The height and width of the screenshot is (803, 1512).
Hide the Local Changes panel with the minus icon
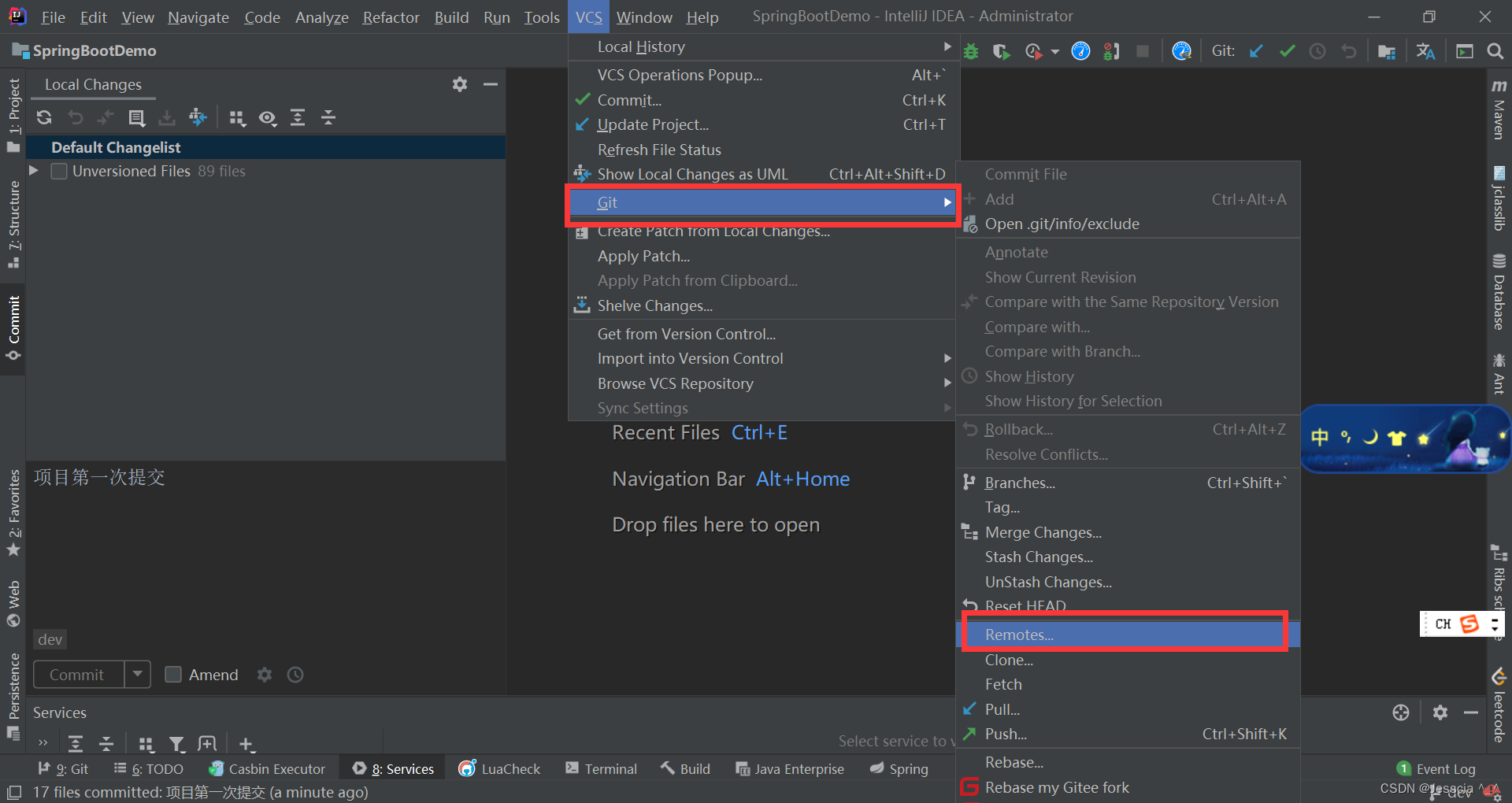[491, 83]
